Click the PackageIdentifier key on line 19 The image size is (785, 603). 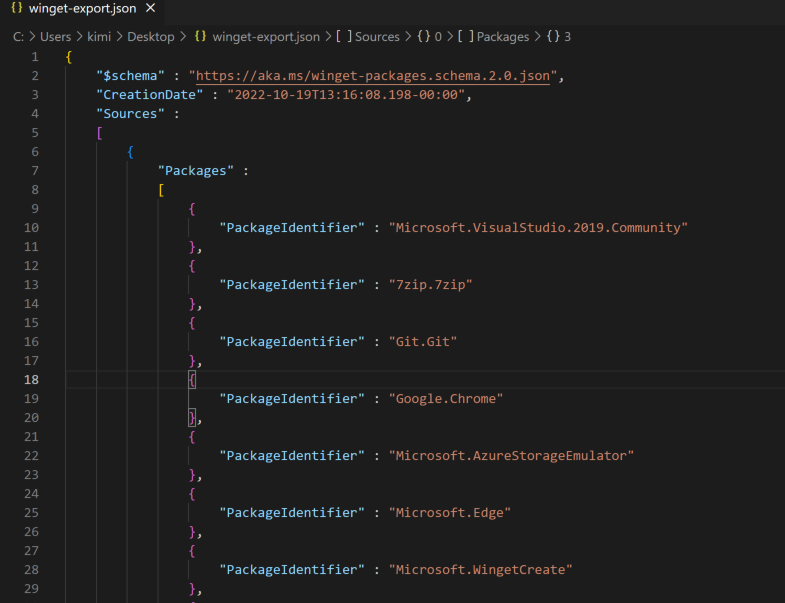[x=292, y=399]
